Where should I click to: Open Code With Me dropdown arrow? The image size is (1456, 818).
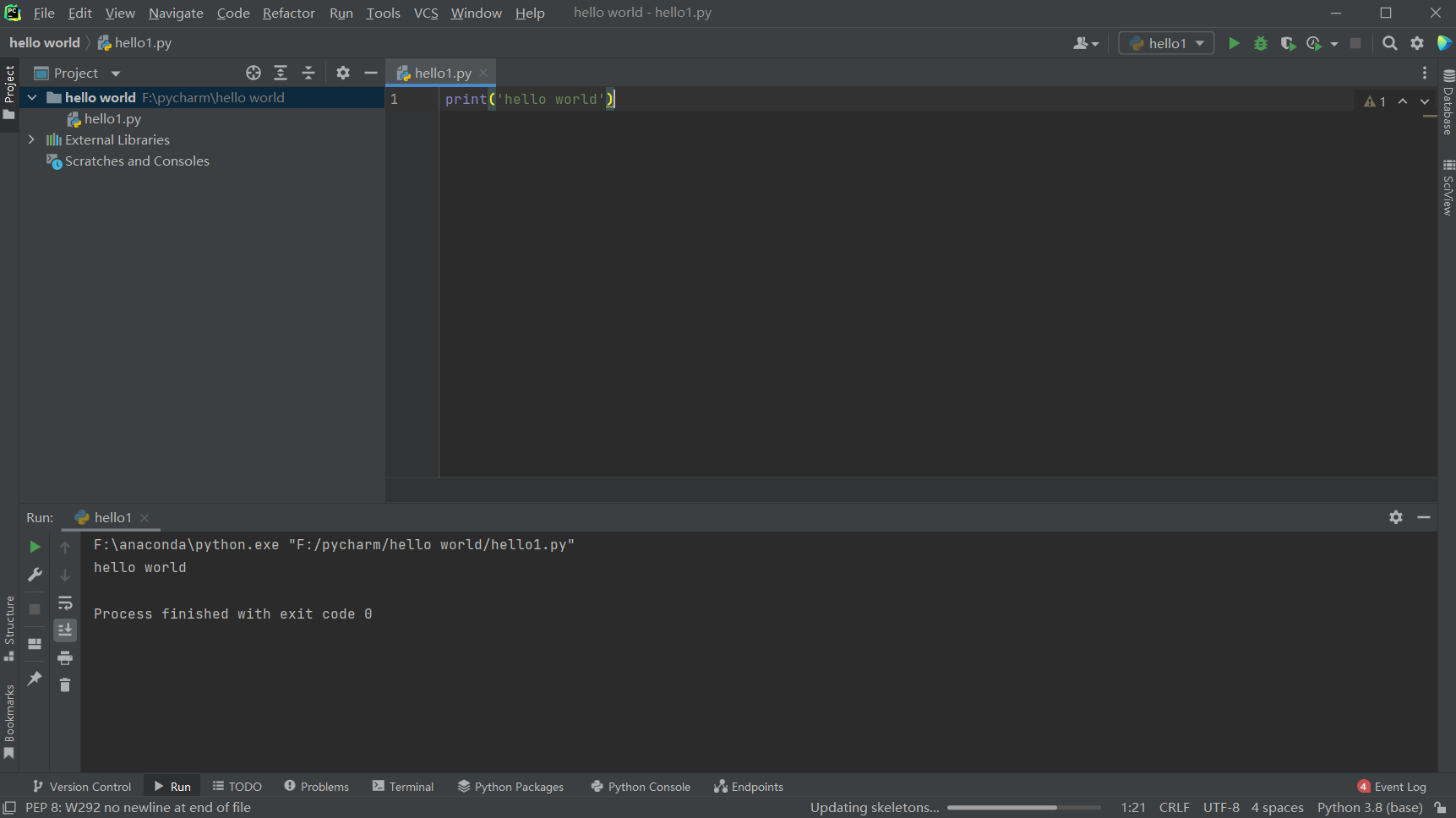tap(1095, 44)
